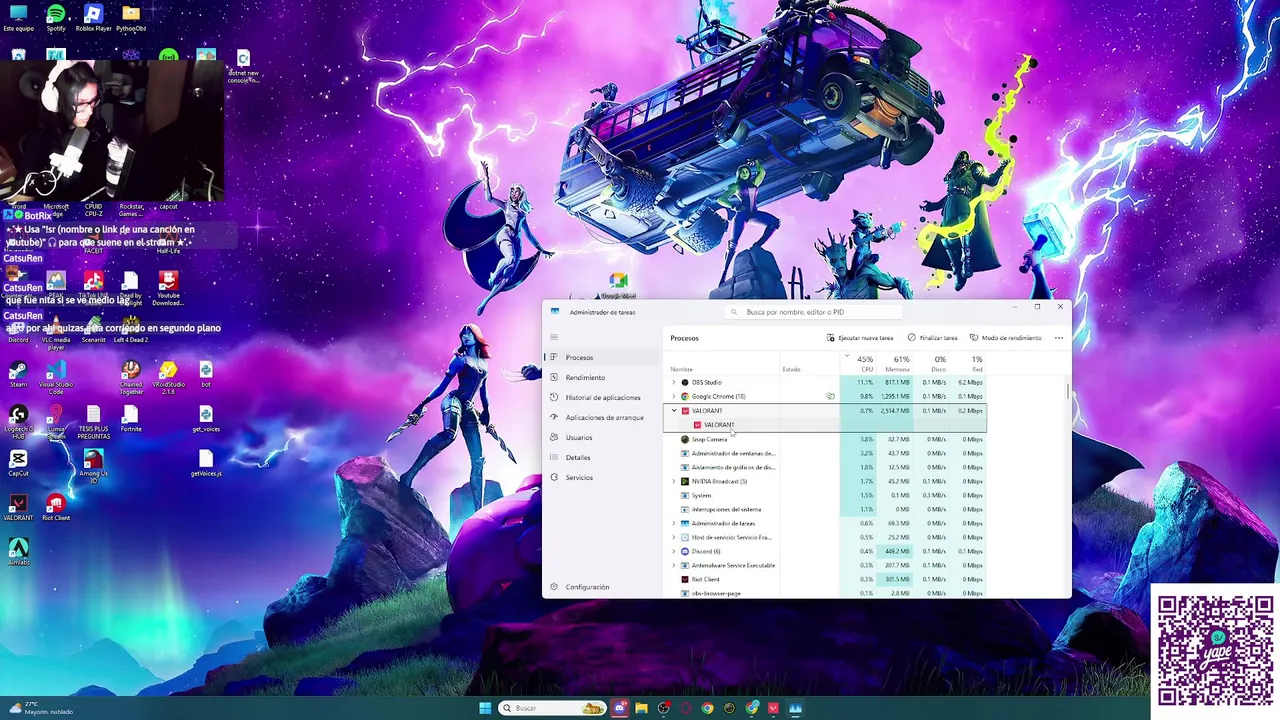Go to Aplicaciones de arranque section
1280x720 pixels.
point(603,417)
